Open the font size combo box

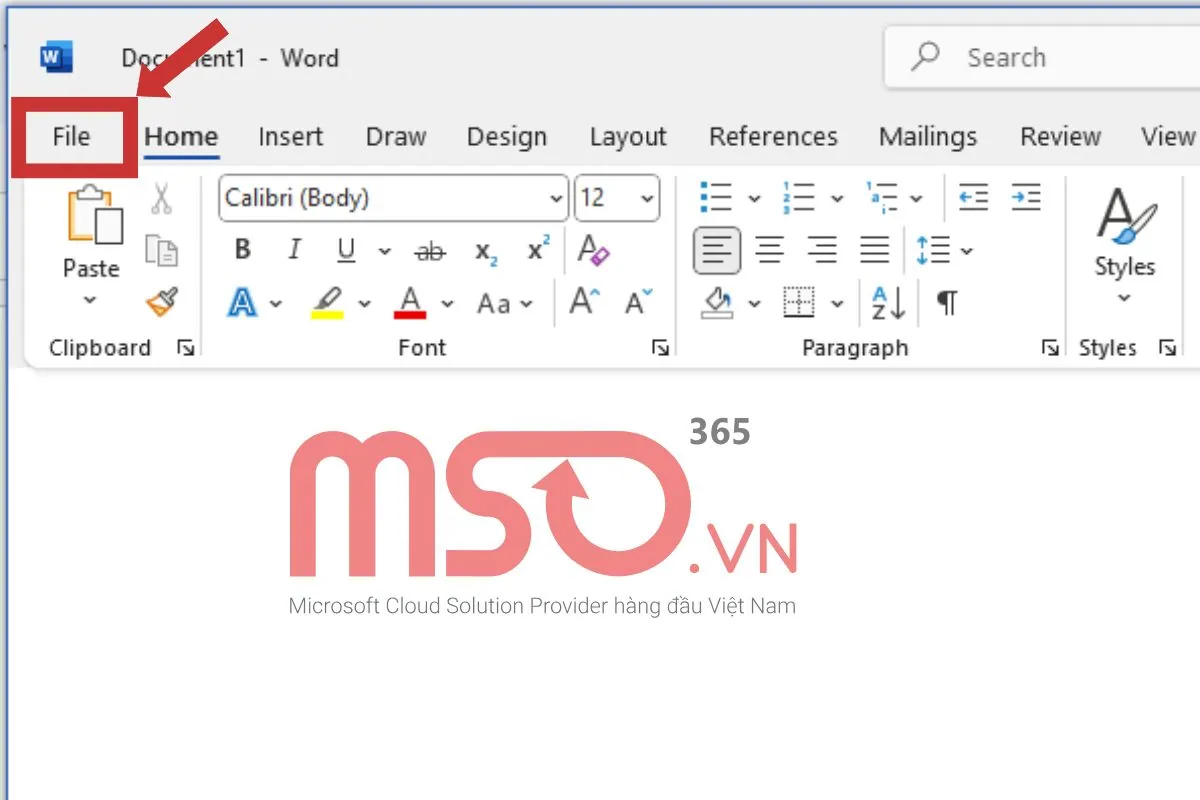(x=617, y=197)
